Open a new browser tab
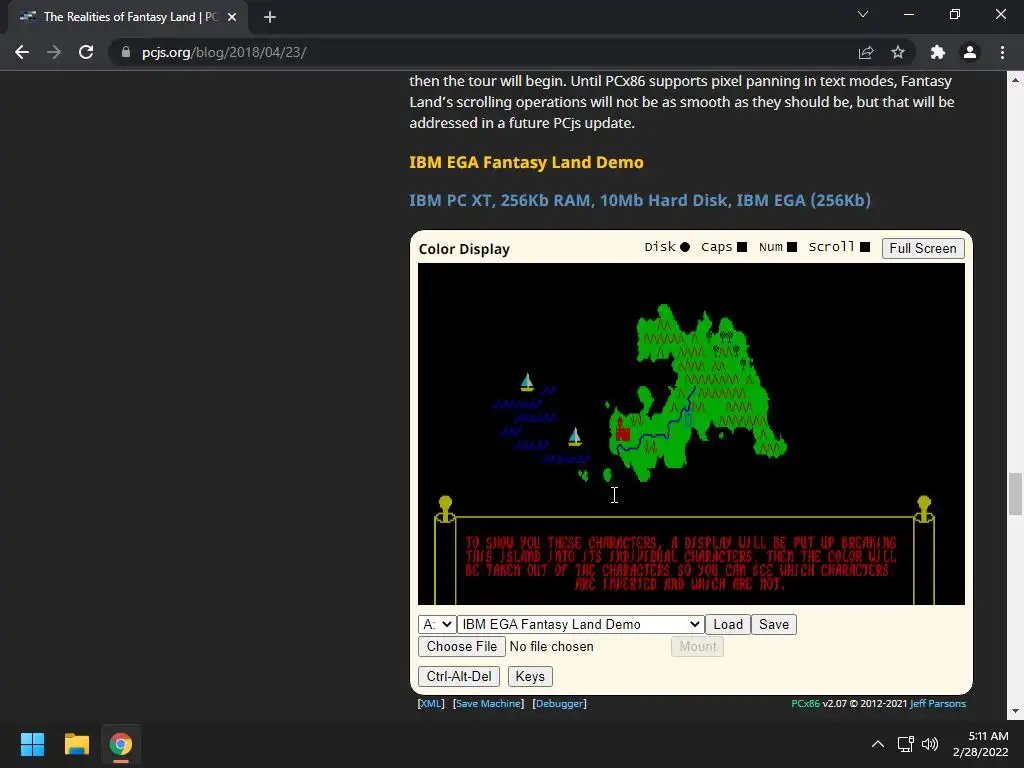The height and width of the screenshot is (768, 1024). point(270,17)
